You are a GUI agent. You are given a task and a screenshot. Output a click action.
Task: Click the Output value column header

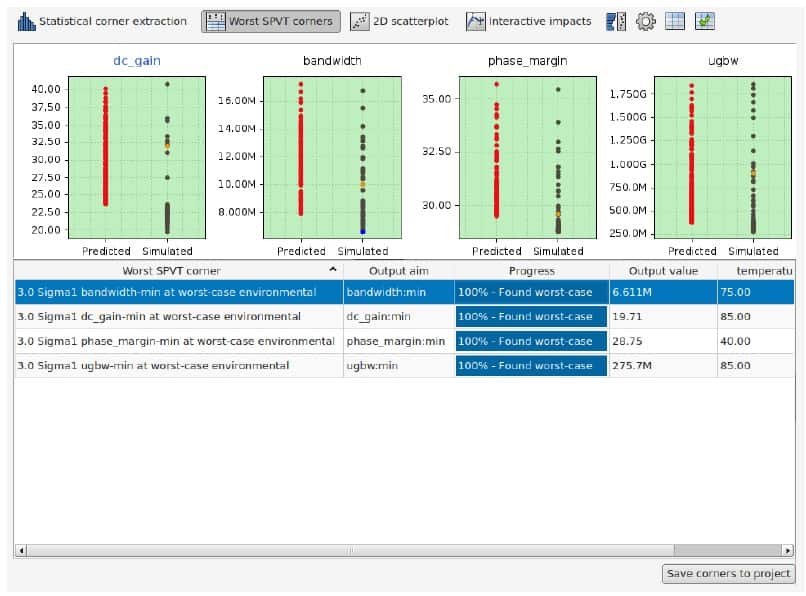[x=663, y=270]
